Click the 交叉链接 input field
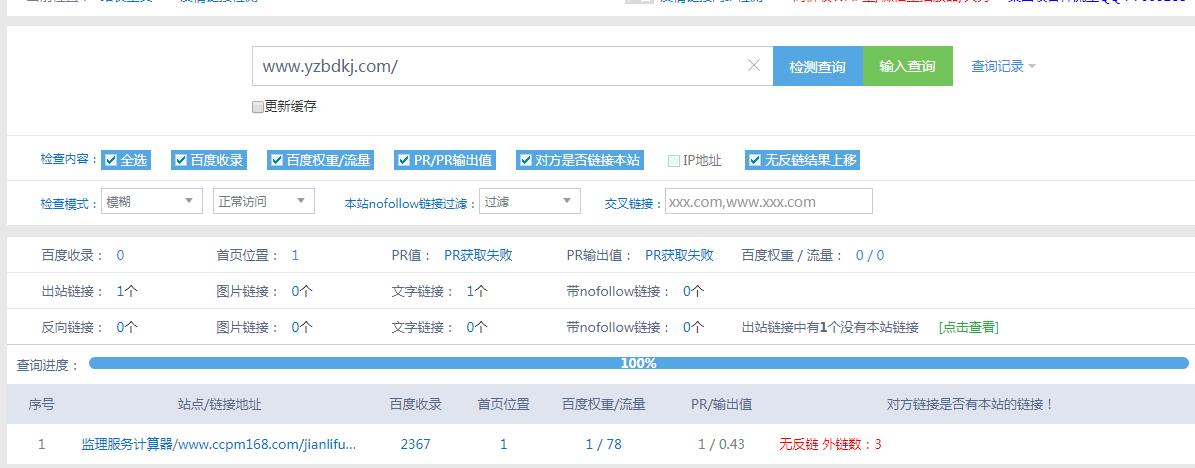The image size is (1195, 468). coord(768,202)
